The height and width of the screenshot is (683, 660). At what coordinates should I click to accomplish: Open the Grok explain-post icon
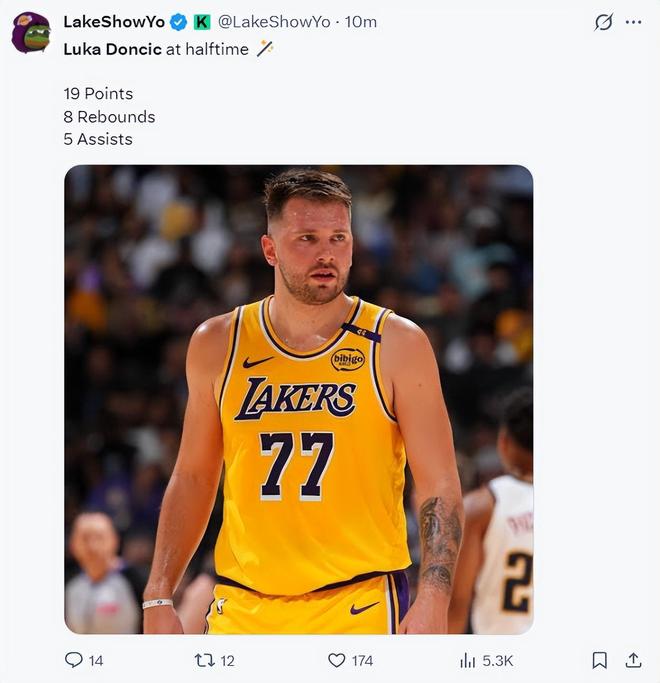pos(603,22)
